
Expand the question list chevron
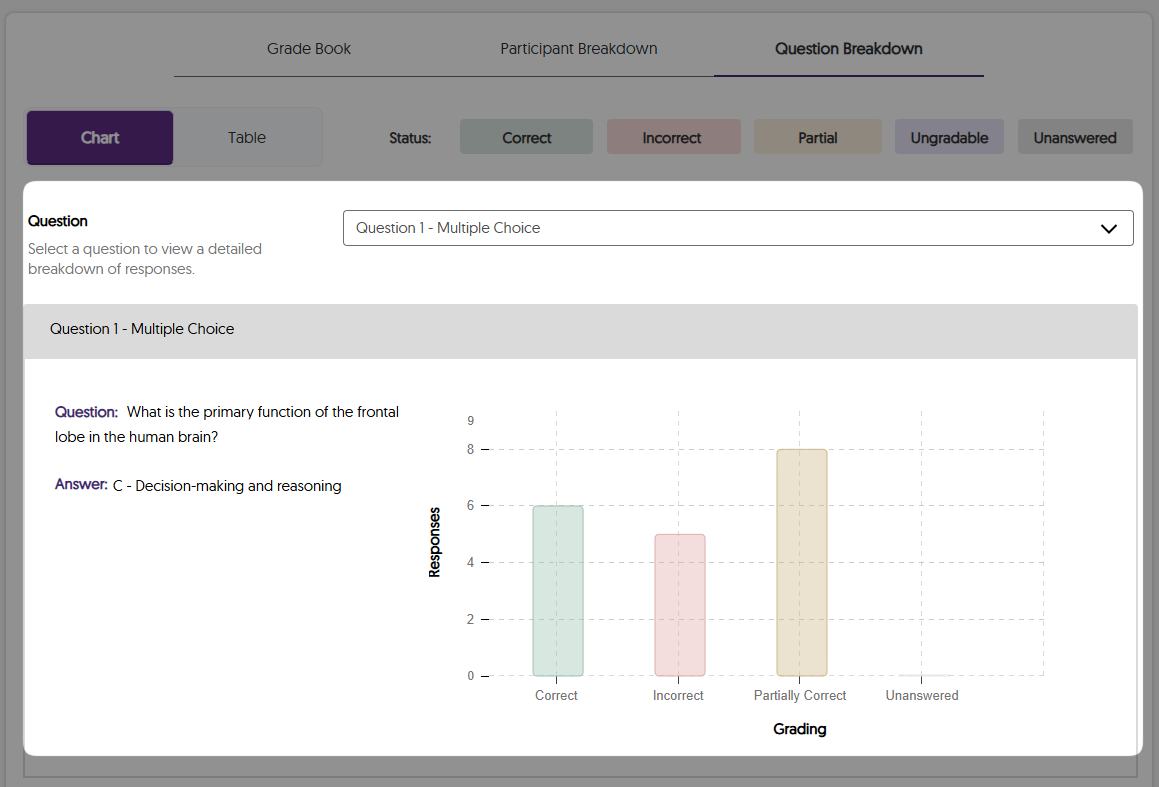click(1108, 227)
